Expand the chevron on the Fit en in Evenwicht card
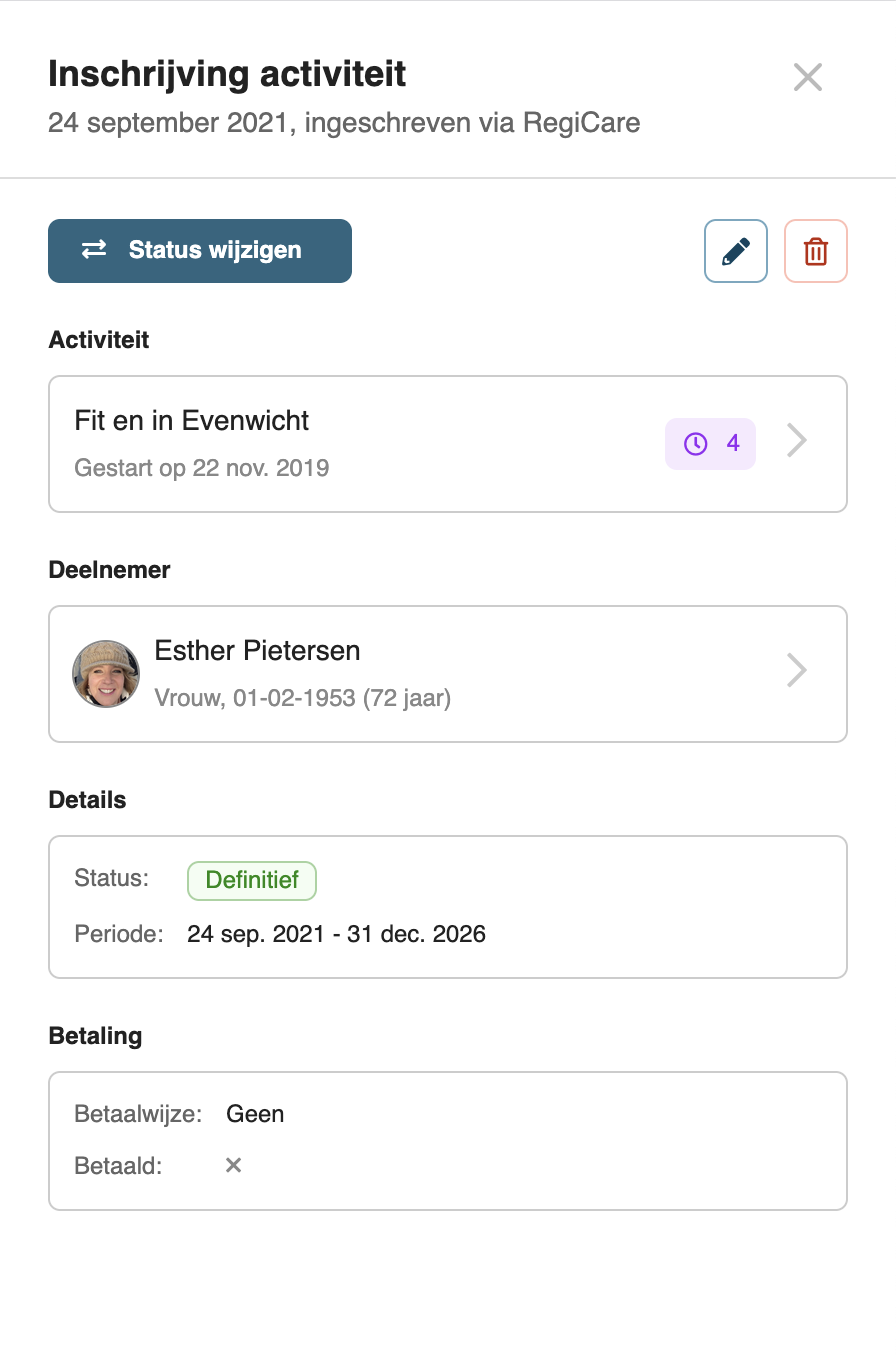Screen dimensions: 896x1358 pos(796,441)
